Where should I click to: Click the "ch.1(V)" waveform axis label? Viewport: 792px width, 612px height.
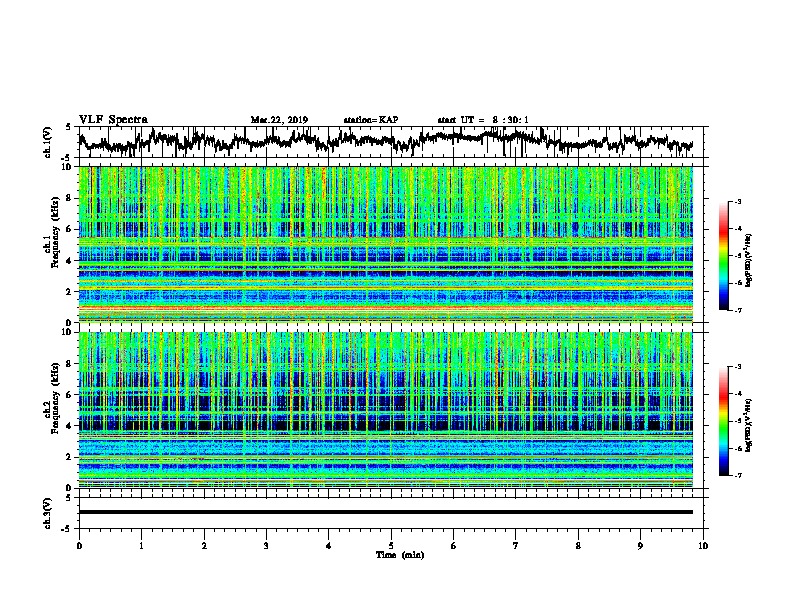(x=48, y=142)
